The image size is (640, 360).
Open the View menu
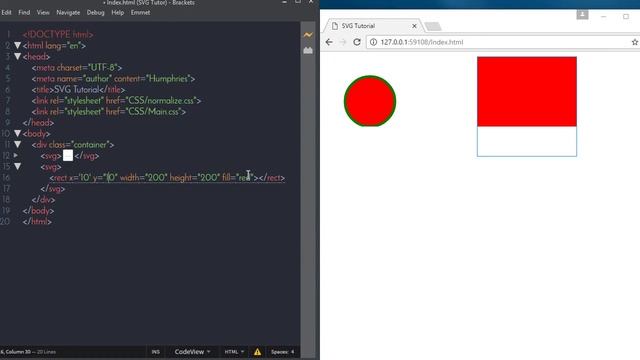point(43,13)
